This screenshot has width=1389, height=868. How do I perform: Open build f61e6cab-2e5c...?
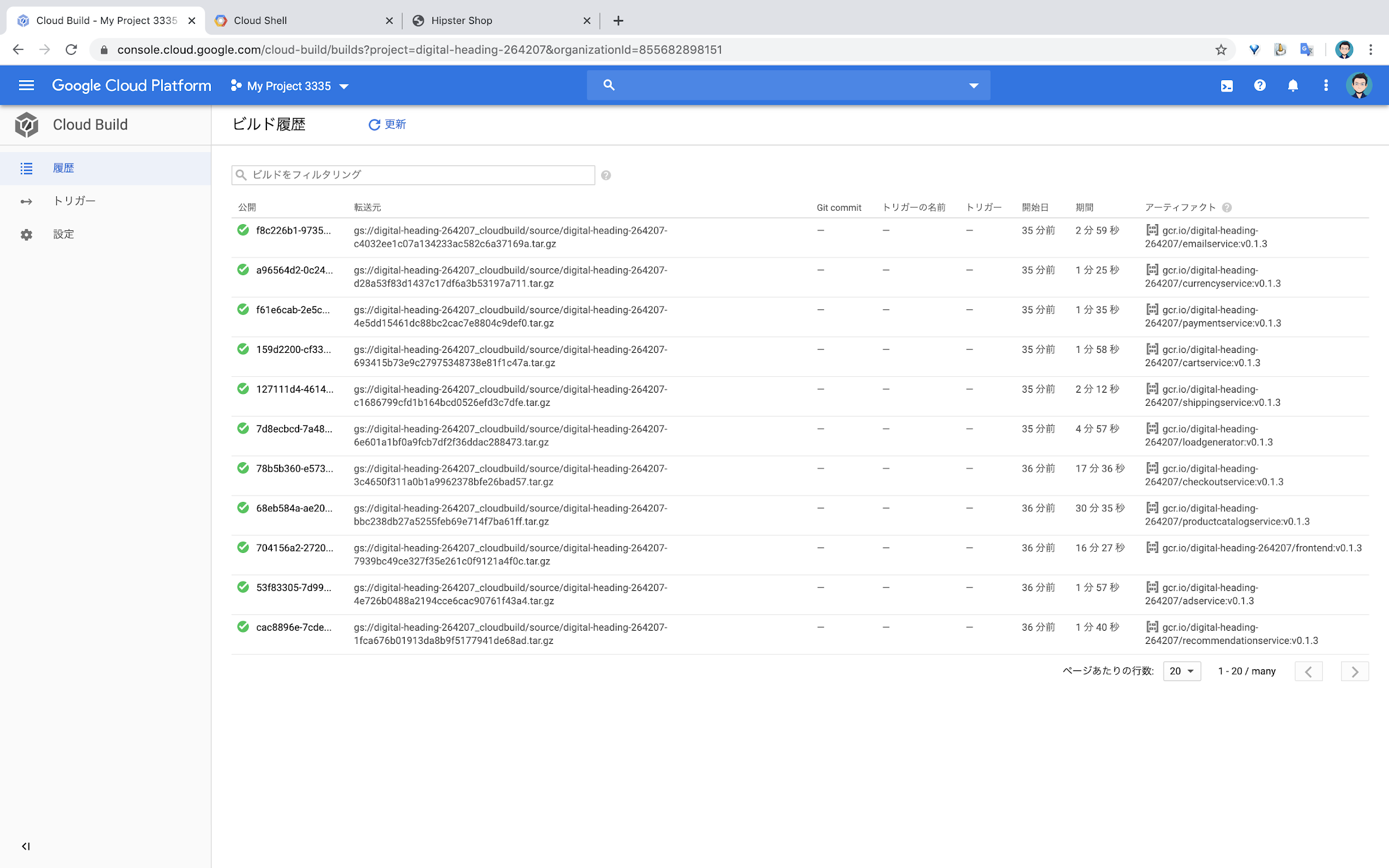[293, 310]
